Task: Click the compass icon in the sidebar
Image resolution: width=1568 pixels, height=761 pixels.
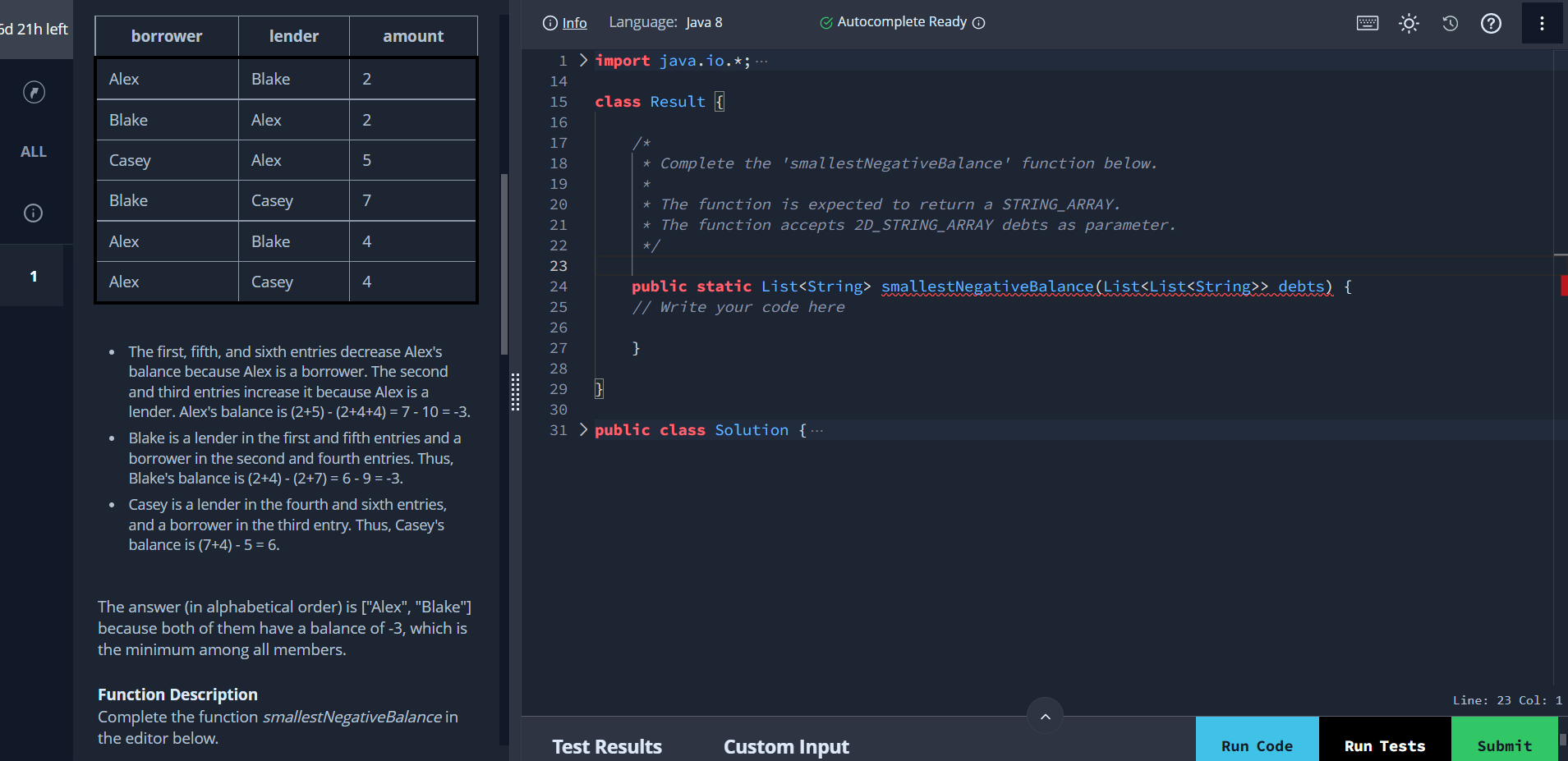Action: pyautogui.click(x=34, y=92)
